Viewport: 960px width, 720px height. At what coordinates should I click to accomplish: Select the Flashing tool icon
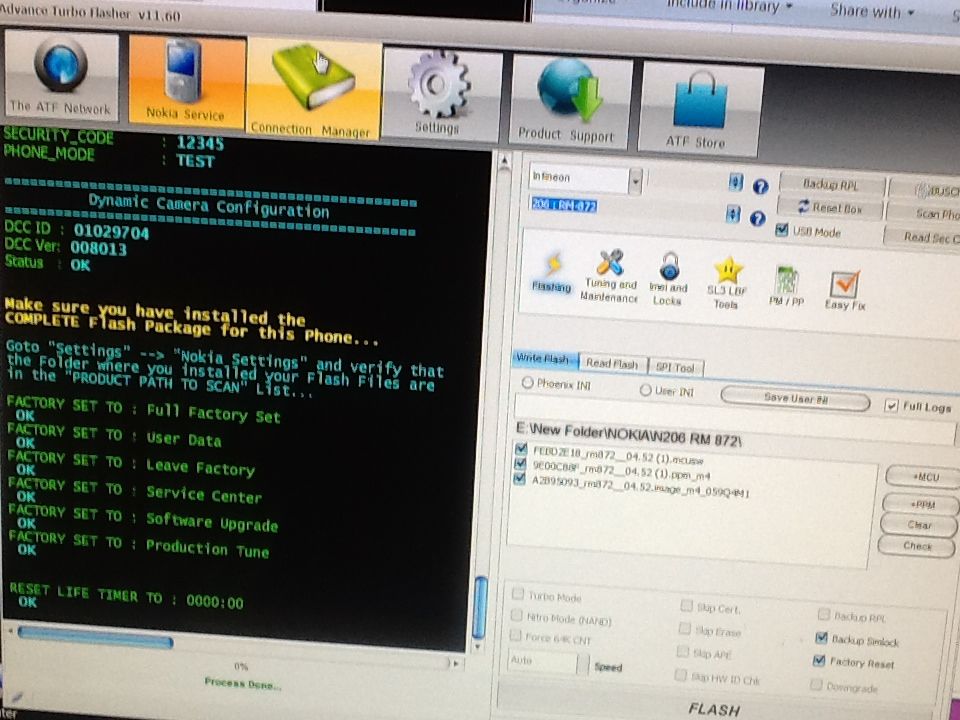point(551,269)
